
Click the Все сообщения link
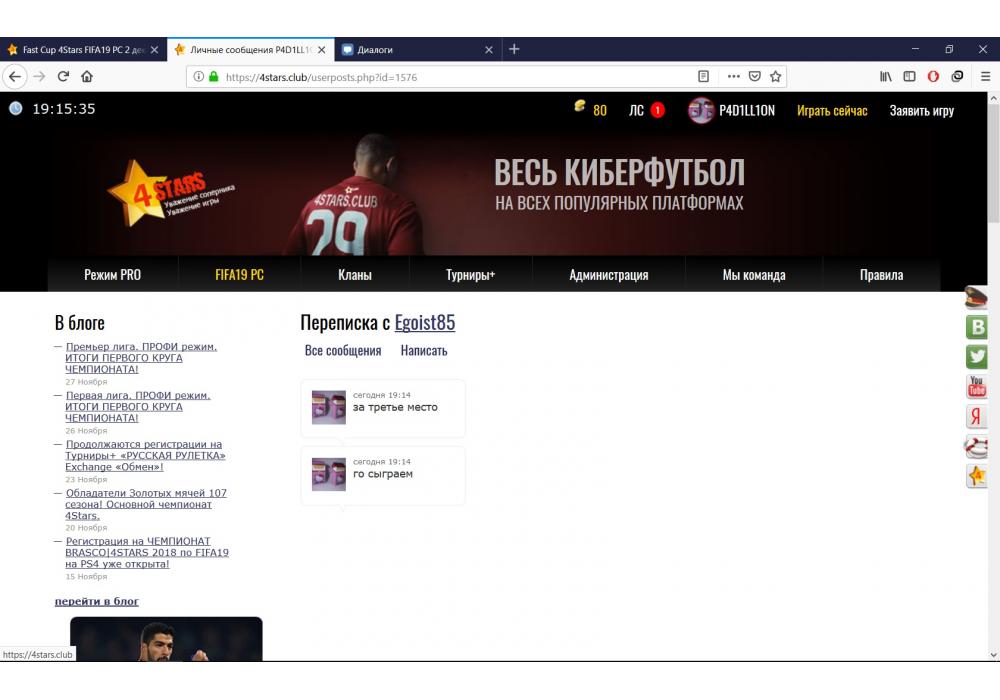pos(342,351)
